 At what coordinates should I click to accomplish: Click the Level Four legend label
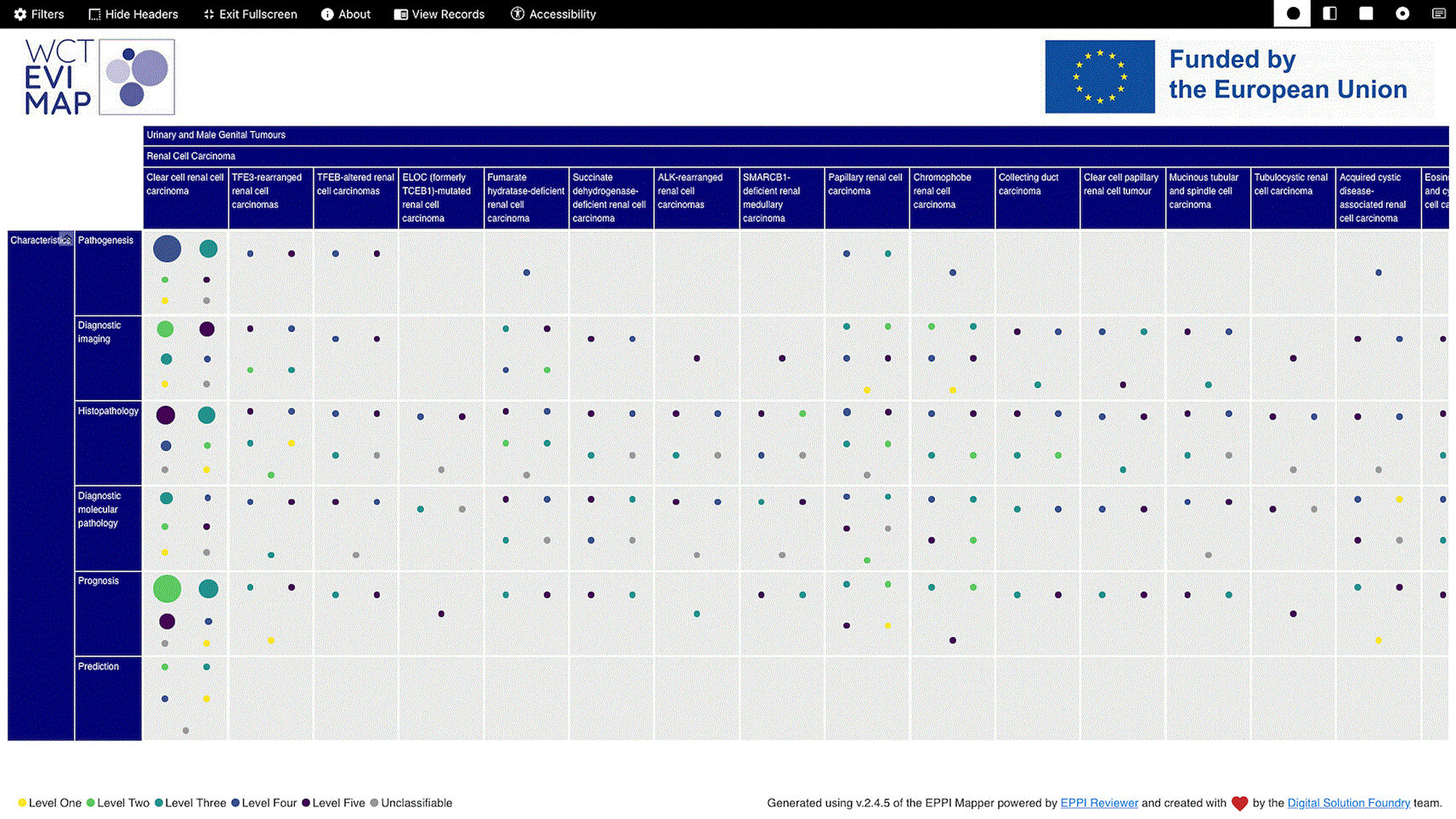(269, 803)
